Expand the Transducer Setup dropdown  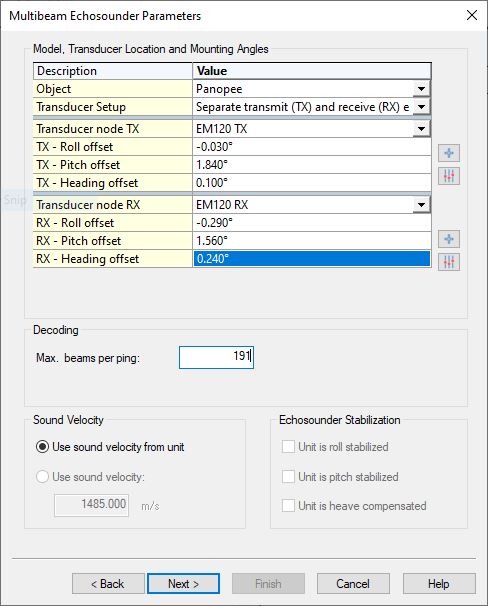click(x=421, y=107)
